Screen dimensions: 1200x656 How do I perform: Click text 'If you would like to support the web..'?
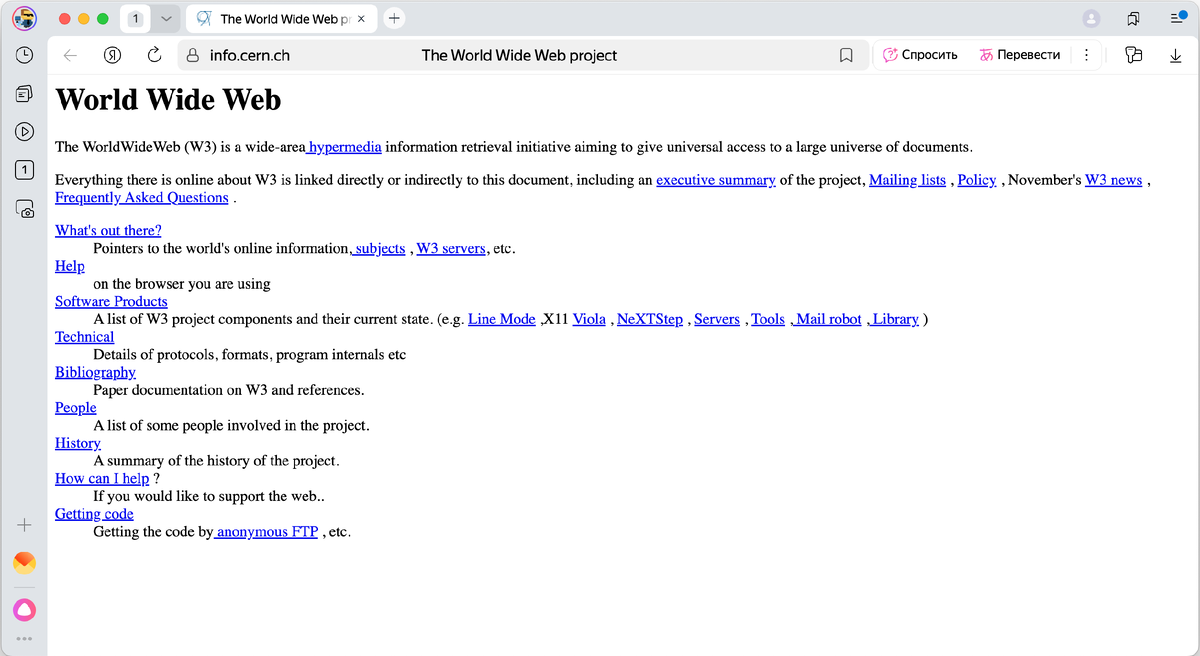(x=209, y=496)
